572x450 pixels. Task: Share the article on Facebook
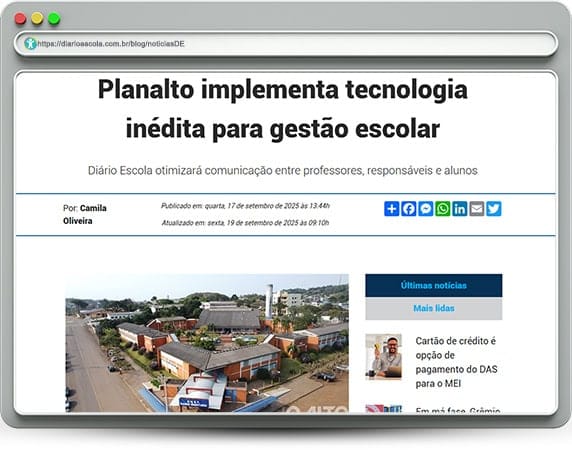(x=409, y=209)
